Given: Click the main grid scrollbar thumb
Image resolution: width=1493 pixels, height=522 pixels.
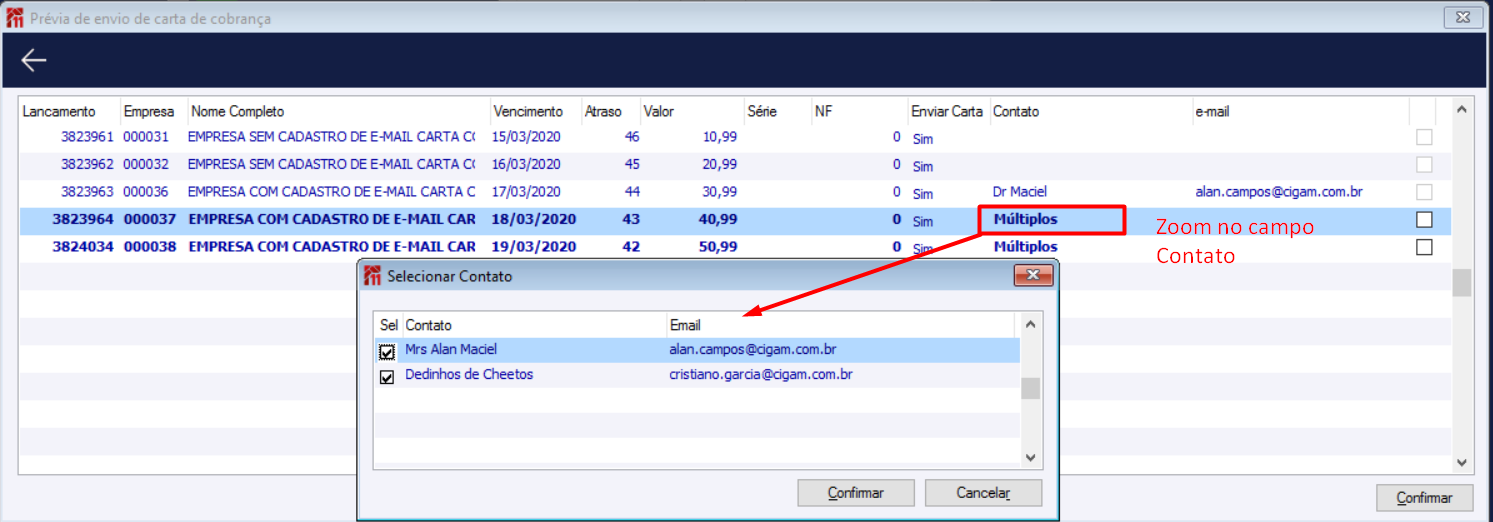Looking at the screenshot, I should tap(1462, 283).
